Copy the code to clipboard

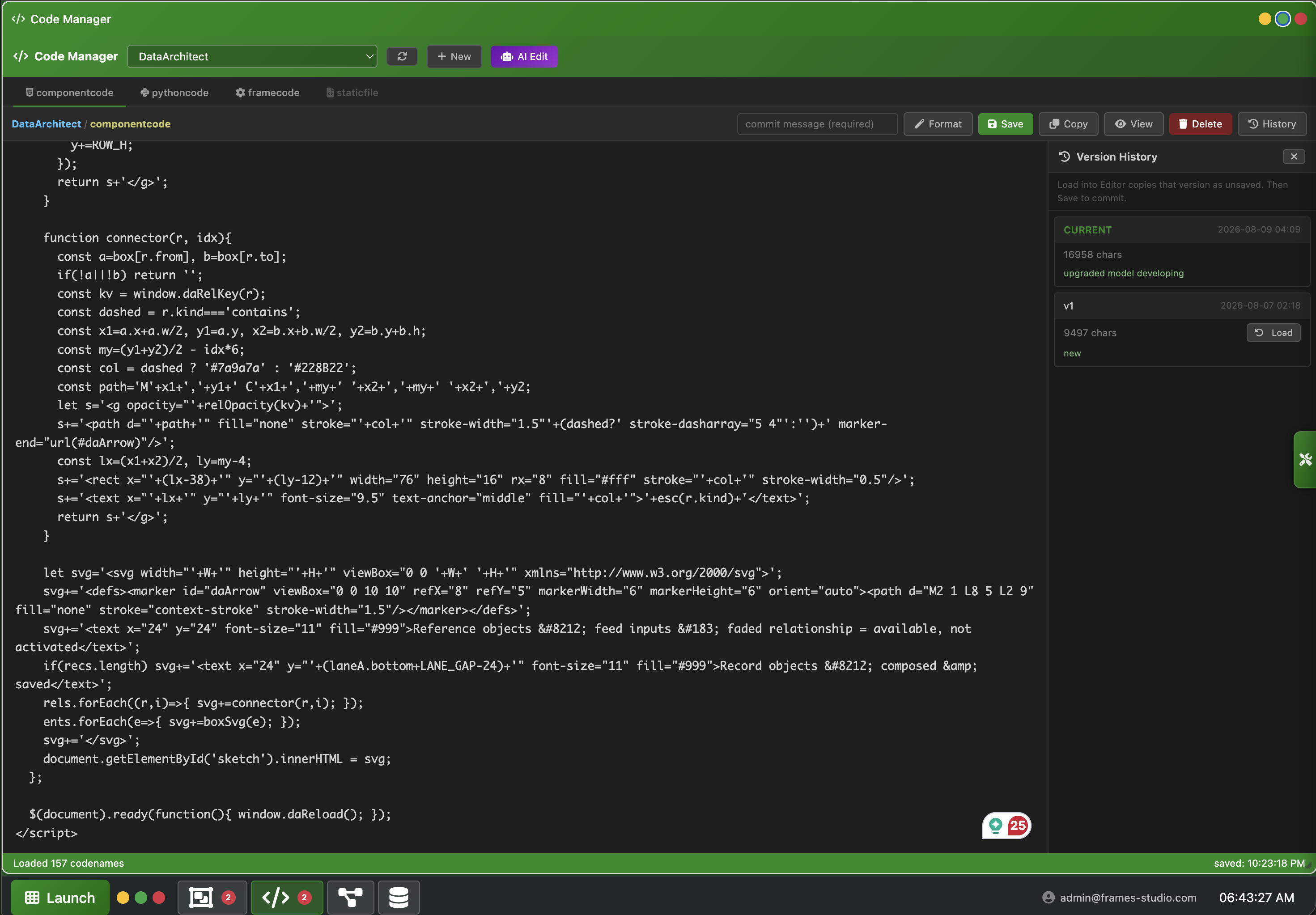tap(1068, 124)
